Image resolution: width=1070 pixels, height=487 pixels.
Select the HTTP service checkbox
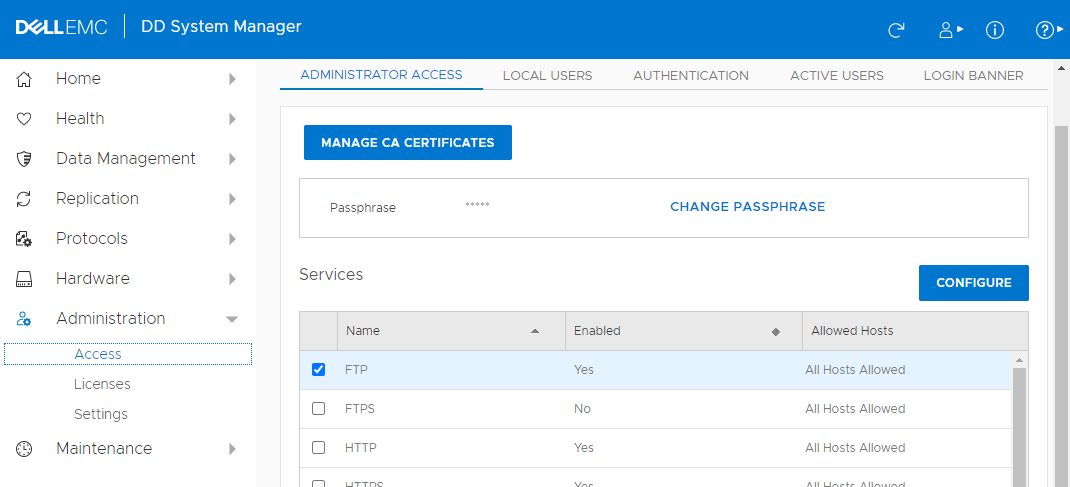tap(319, 447)
